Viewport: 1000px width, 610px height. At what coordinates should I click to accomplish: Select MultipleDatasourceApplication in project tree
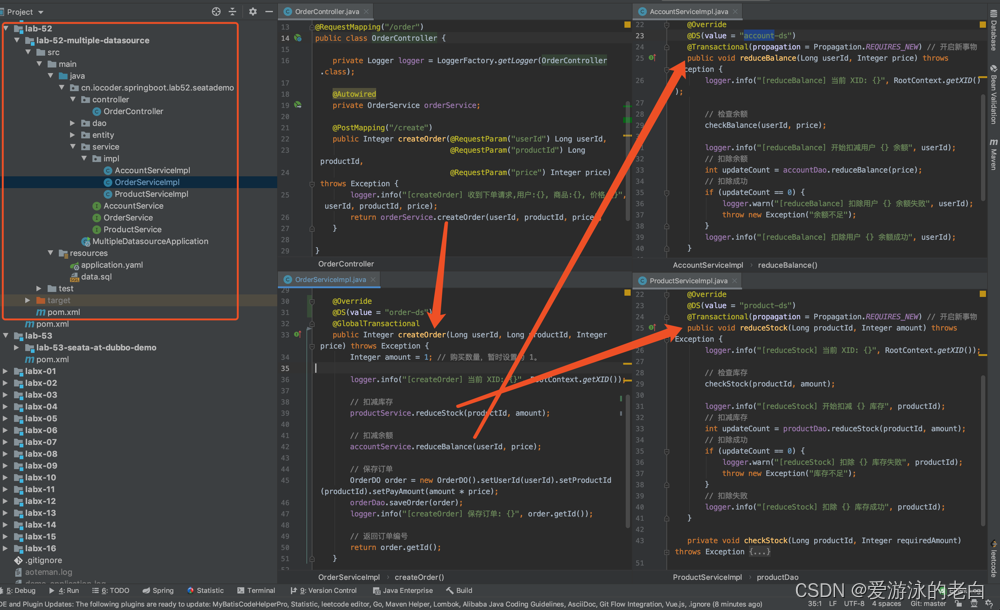click(150, 241)
